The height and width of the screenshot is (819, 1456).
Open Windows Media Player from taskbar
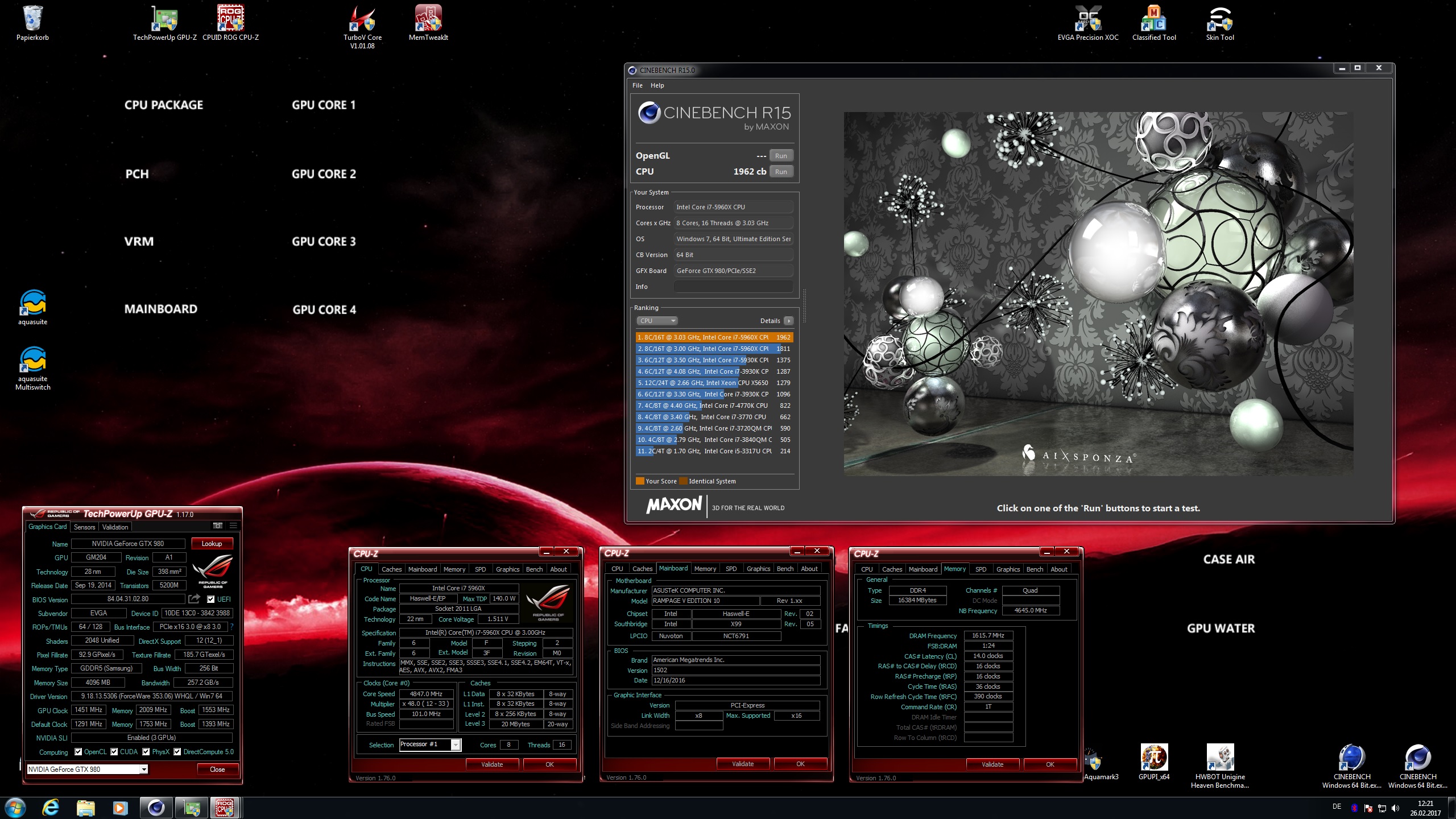[x=120, y=808]
